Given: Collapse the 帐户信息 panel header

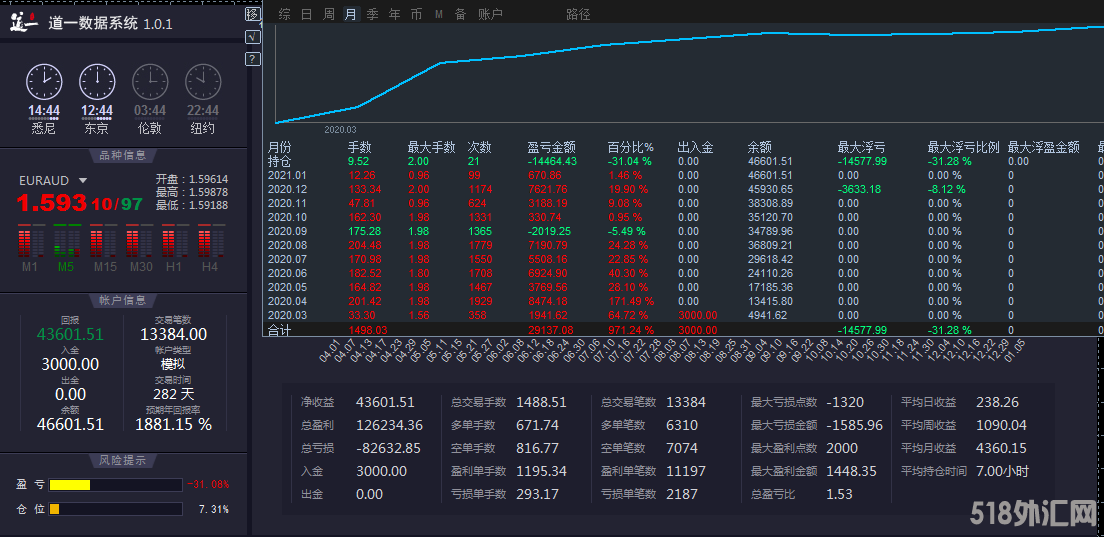Looking at the screenshot, I should coord(123,300).
